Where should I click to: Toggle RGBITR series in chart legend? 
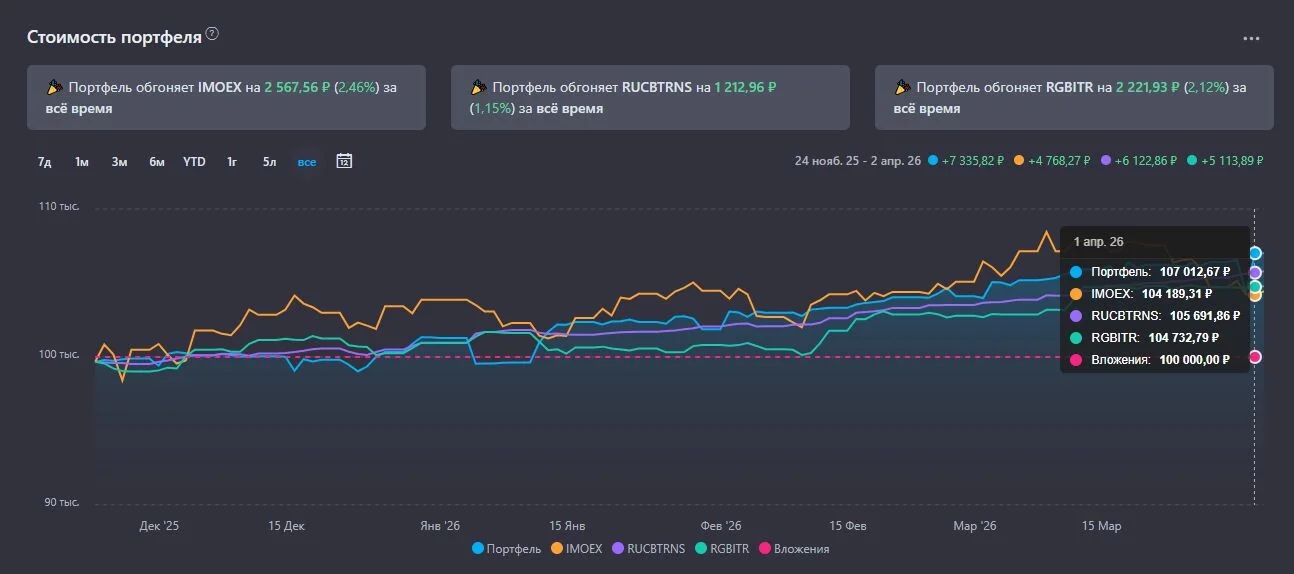721,548
